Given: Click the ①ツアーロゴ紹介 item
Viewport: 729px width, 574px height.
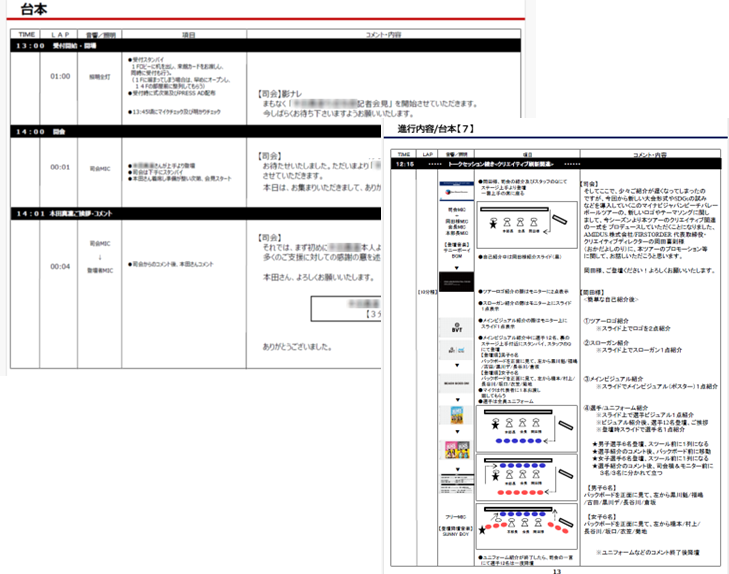Looking at the screenshot, I should [606, 321].
